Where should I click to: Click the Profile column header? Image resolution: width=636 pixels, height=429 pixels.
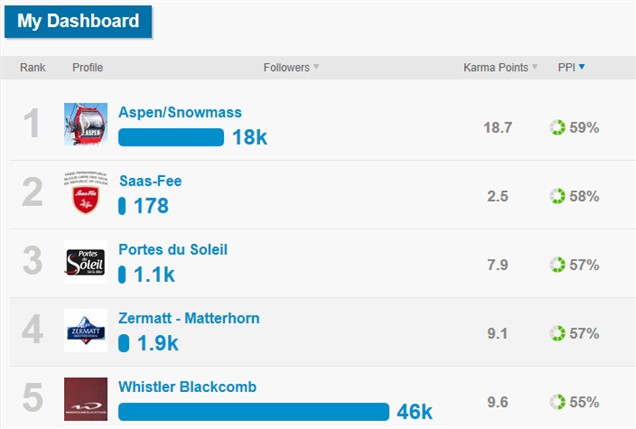(88, 68)
